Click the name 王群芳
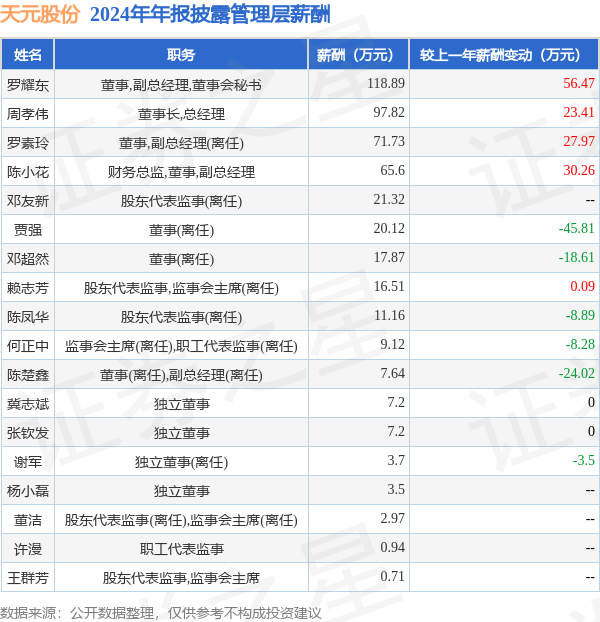The width and height of the screenshot is (600, 622). pyautogui.click(x=28, y=578)
